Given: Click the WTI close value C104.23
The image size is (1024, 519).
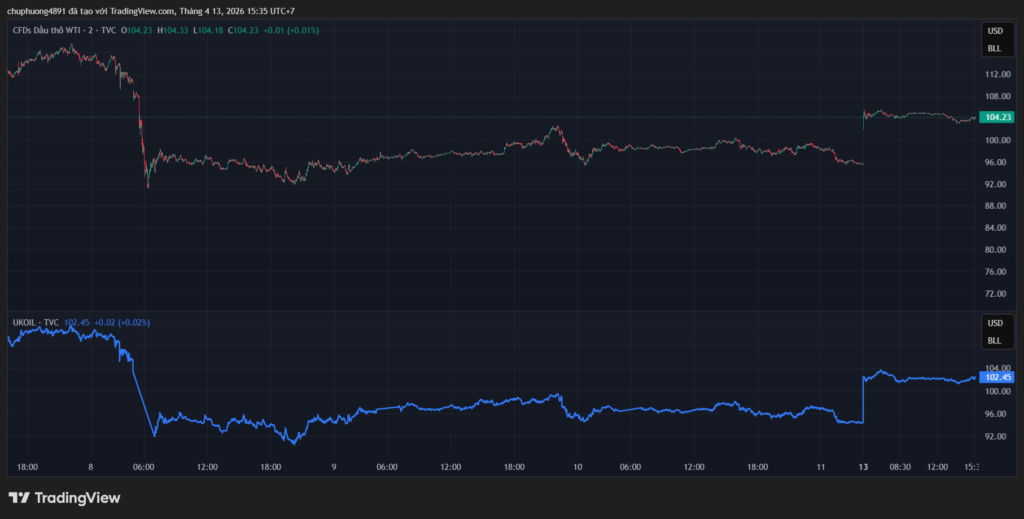Looking at the screenshot, I should 244,30.
